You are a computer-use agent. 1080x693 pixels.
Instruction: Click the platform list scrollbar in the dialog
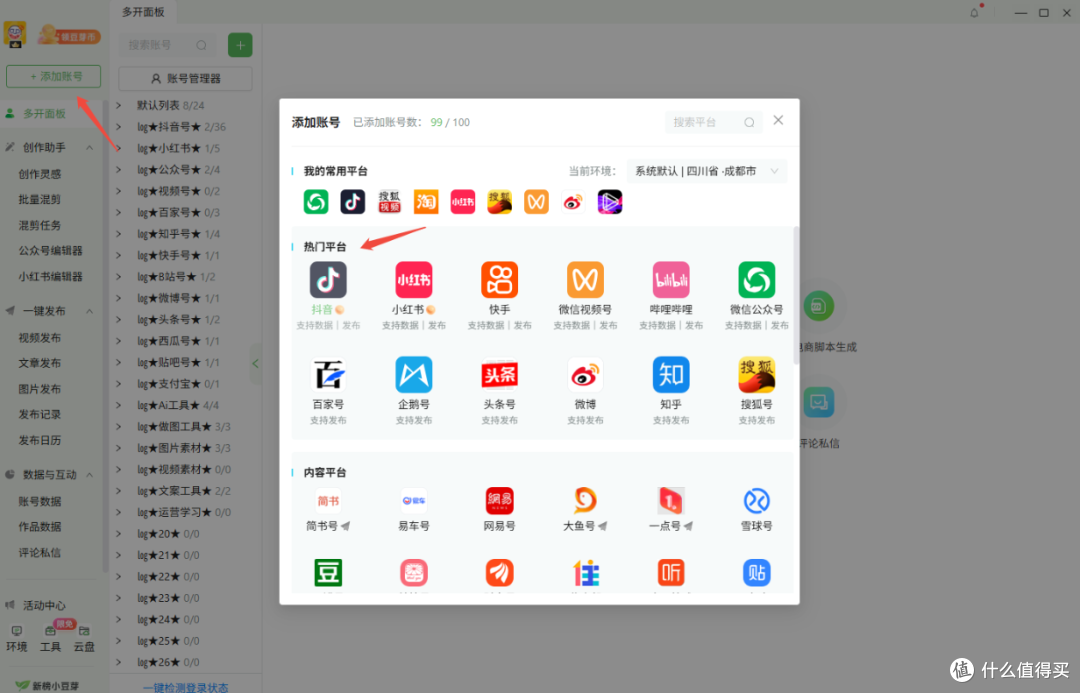[796, 296]
